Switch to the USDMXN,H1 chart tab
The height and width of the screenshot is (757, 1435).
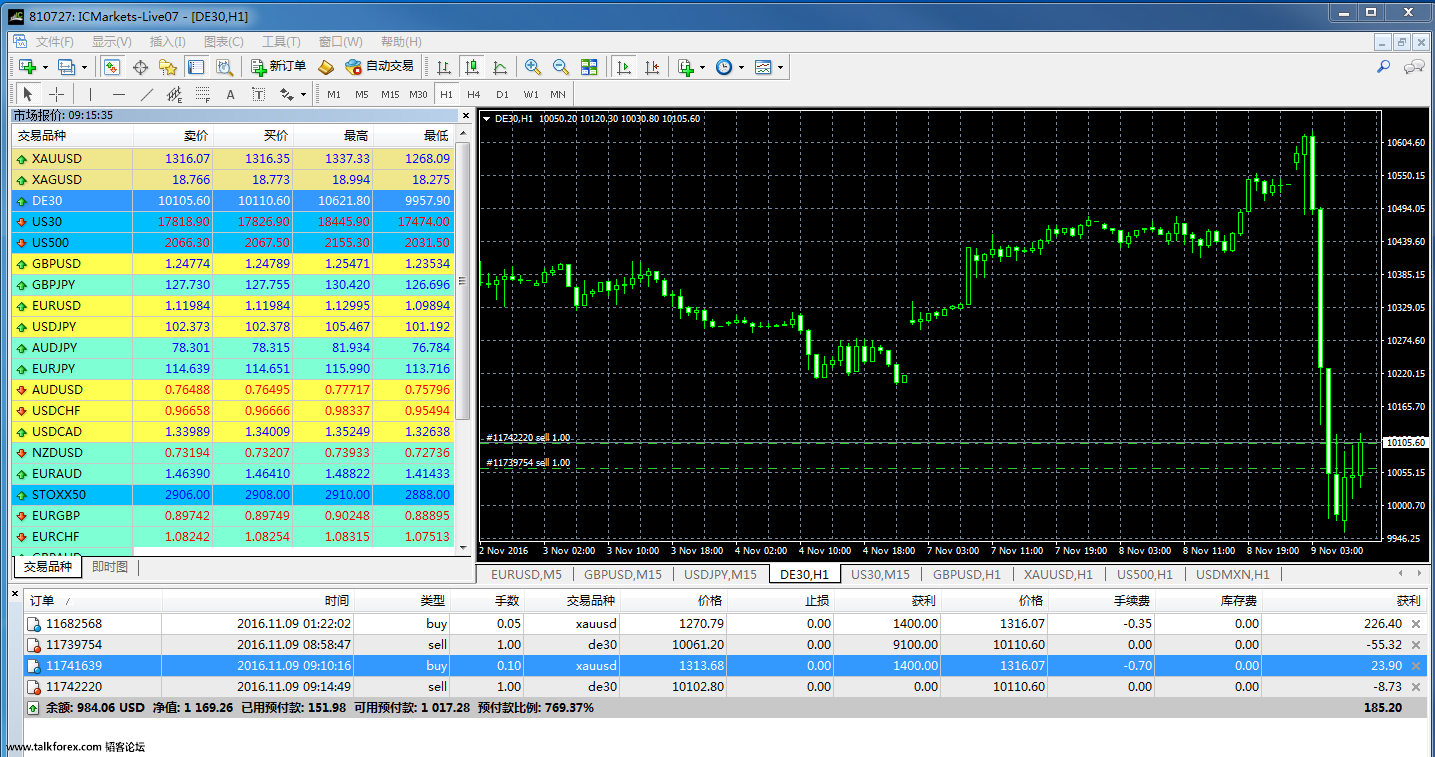1233,574
